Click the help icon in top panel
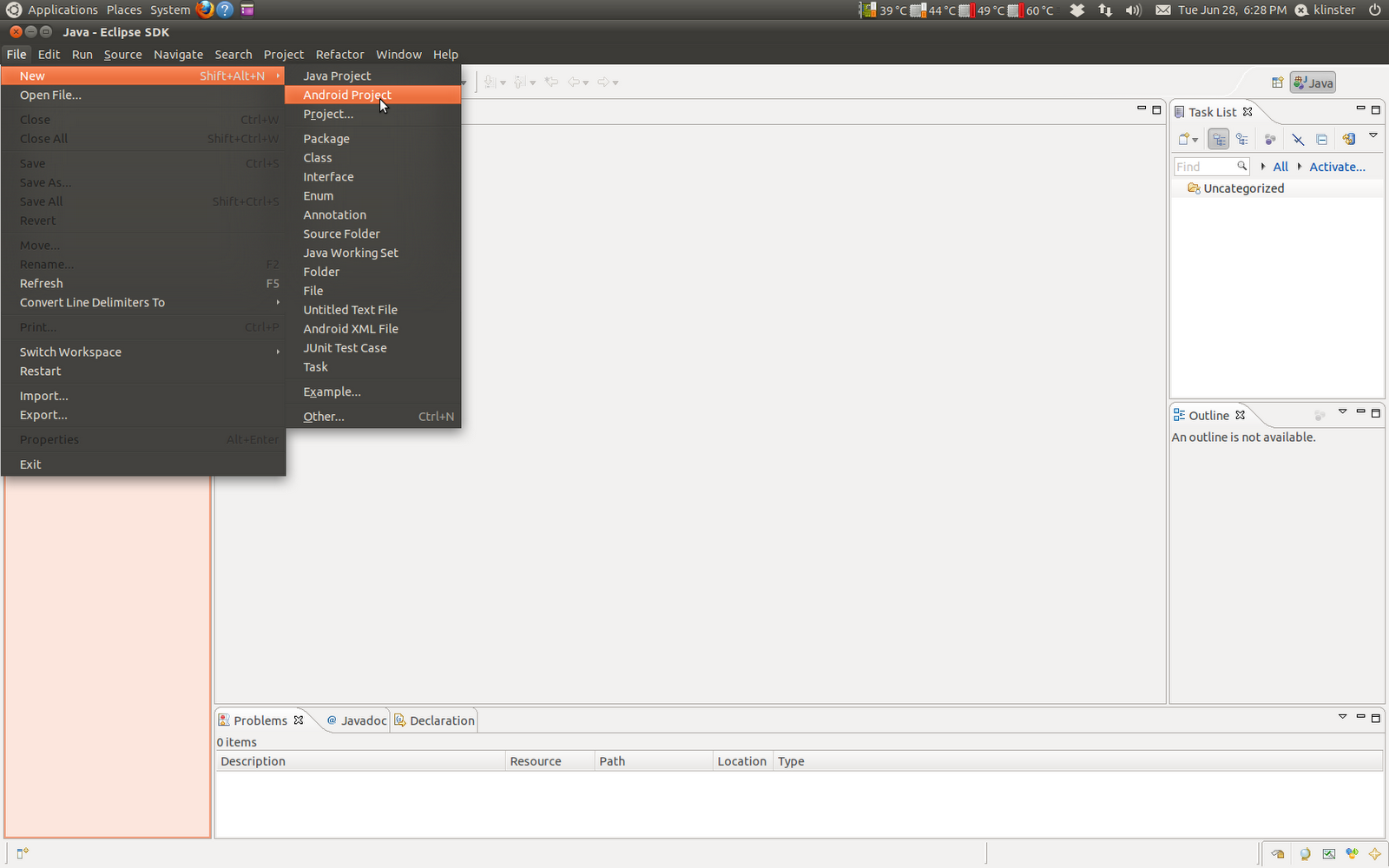This screenshot has width=1389, height=868. (x=225, y=10)
